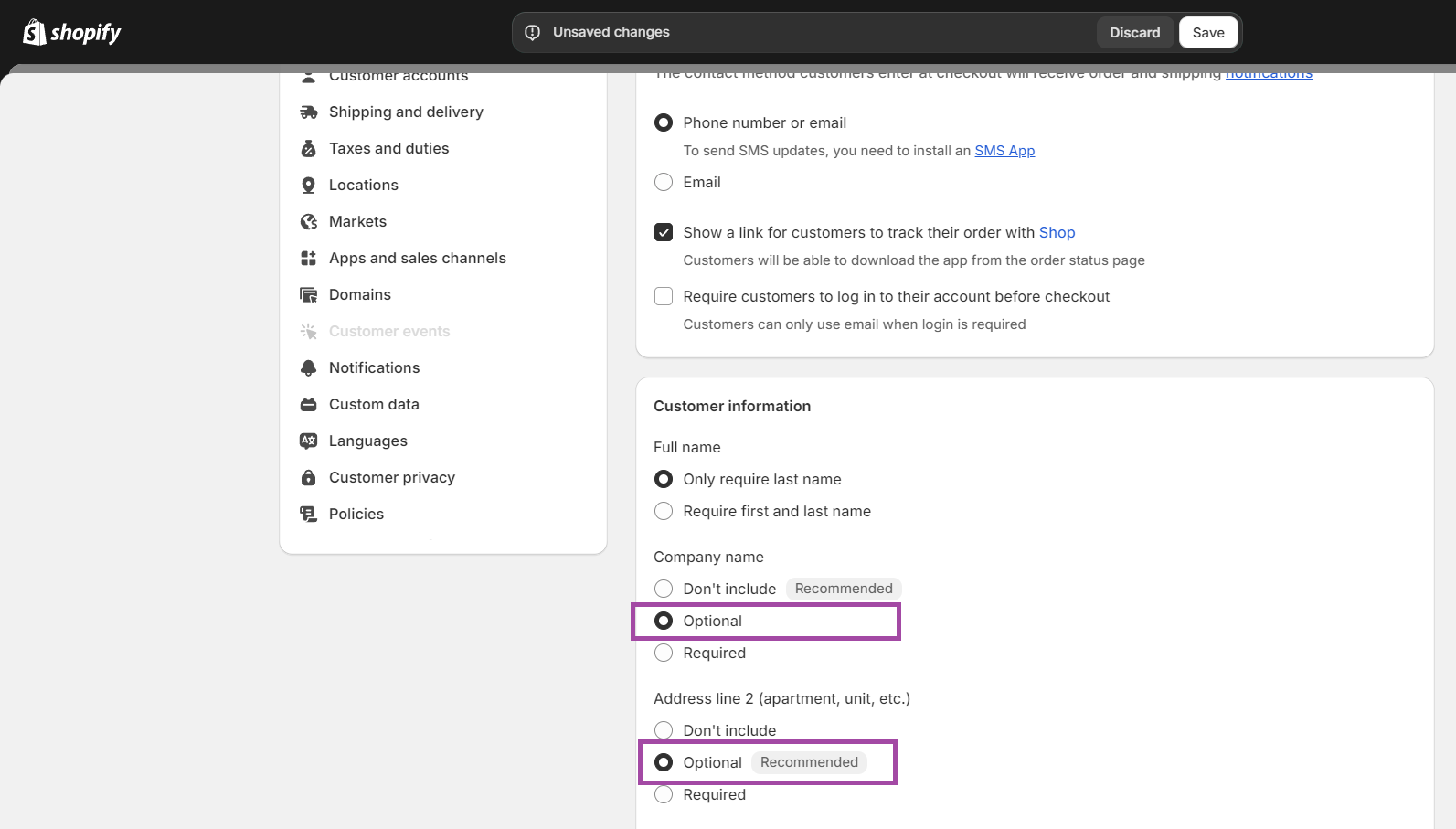Click the Shipping and delivery truck icon

point(309,112)
